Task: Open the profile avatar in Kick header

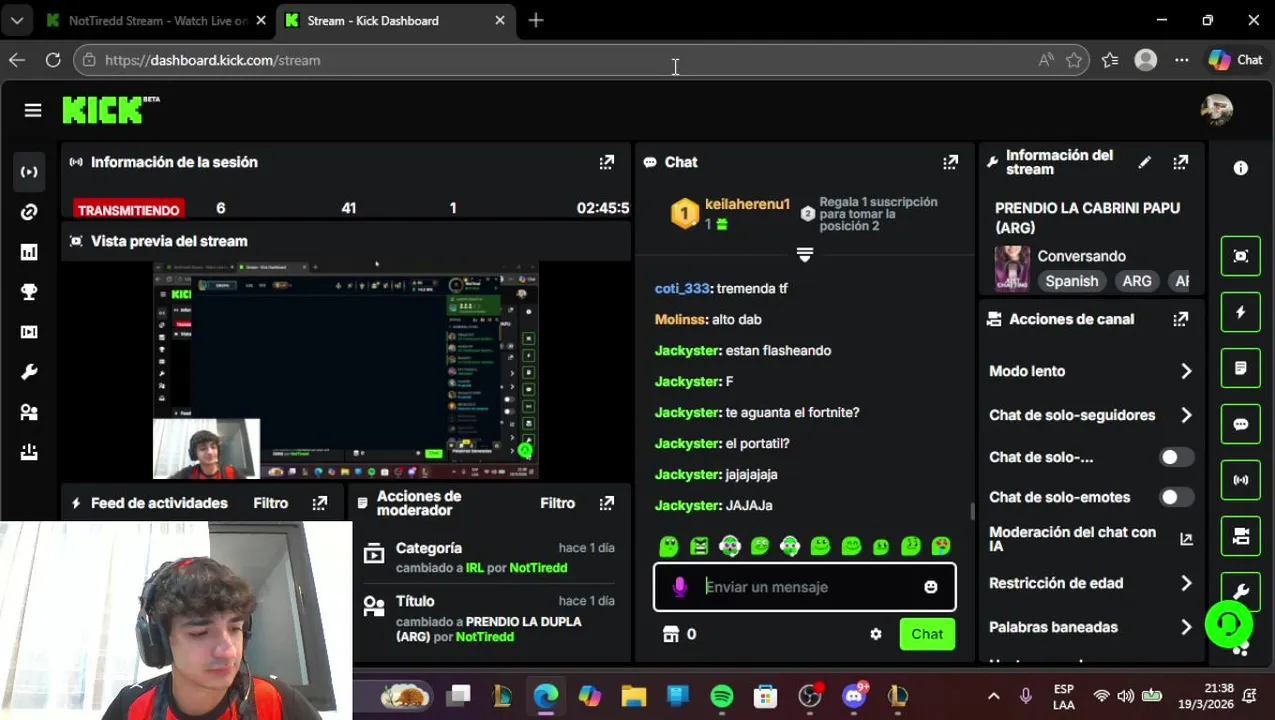Action: click(1217, 110)
